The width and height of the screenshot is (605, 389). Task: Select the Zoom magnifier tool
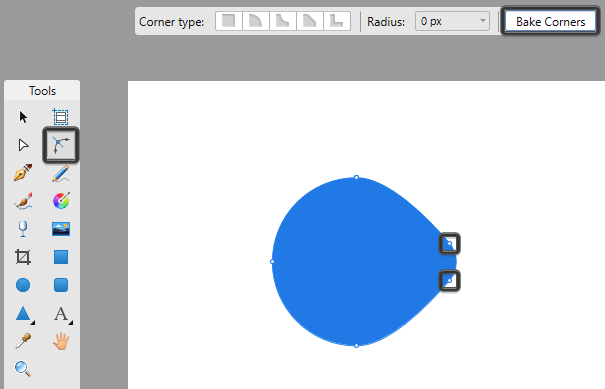tap(23, 369)
